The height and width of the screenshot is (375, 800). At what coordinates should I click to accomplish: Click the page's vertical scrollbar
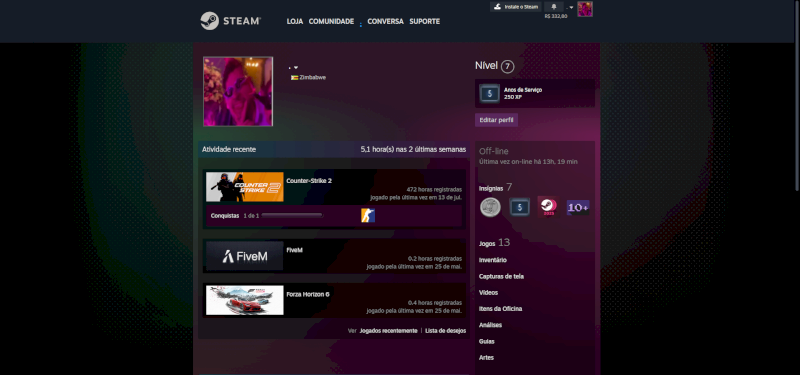click(797, 96)
